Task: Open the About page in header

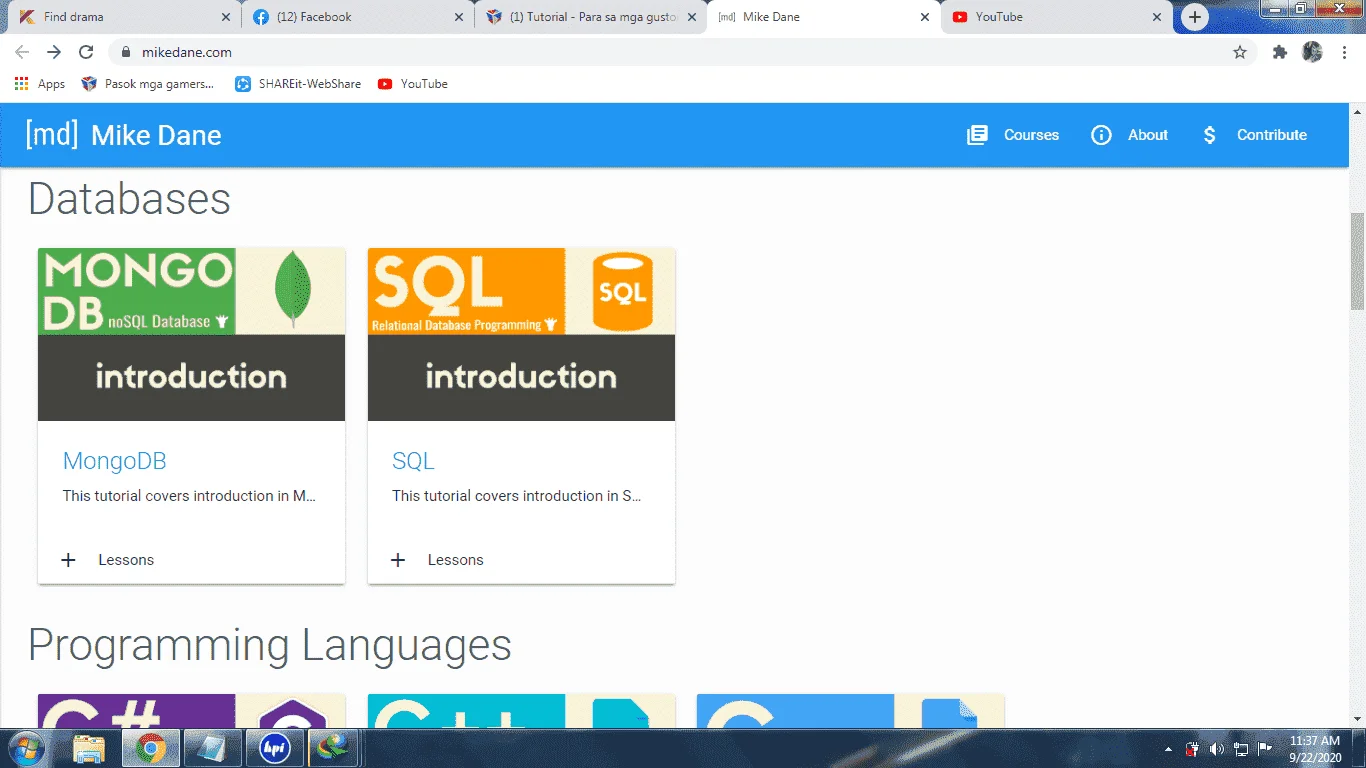Action: (1129, 135)
